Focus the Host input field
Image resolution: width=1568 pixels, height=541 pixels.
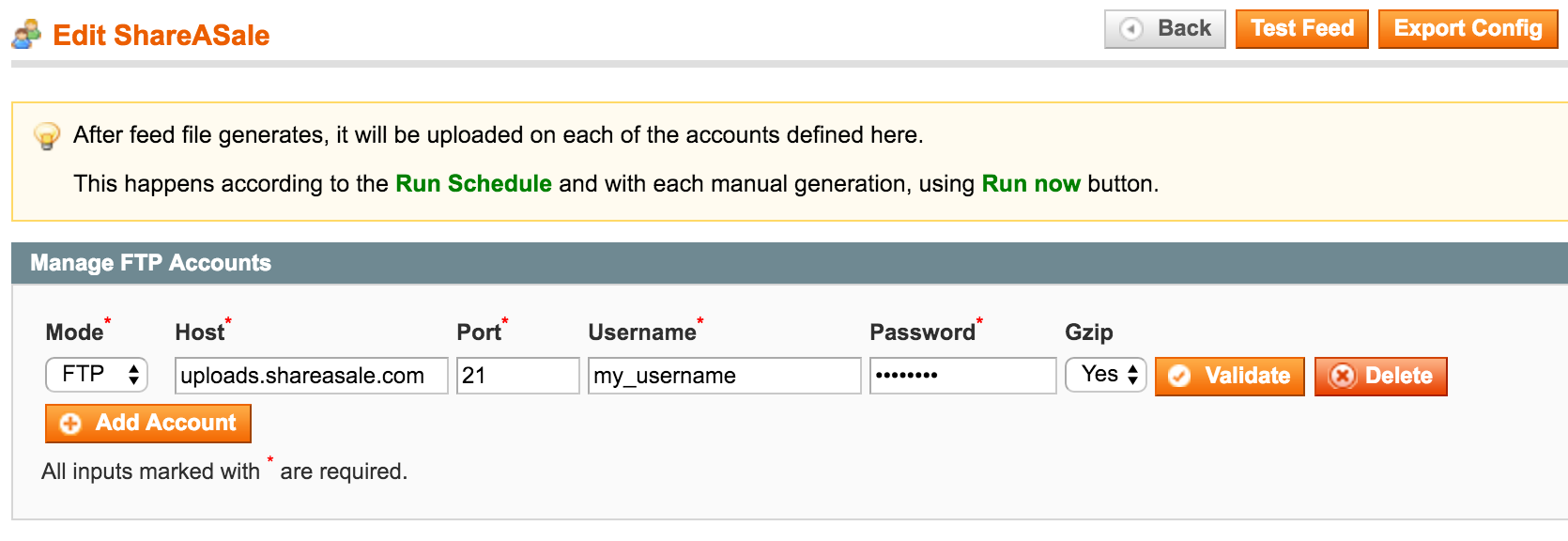click(x=312, y=376)
